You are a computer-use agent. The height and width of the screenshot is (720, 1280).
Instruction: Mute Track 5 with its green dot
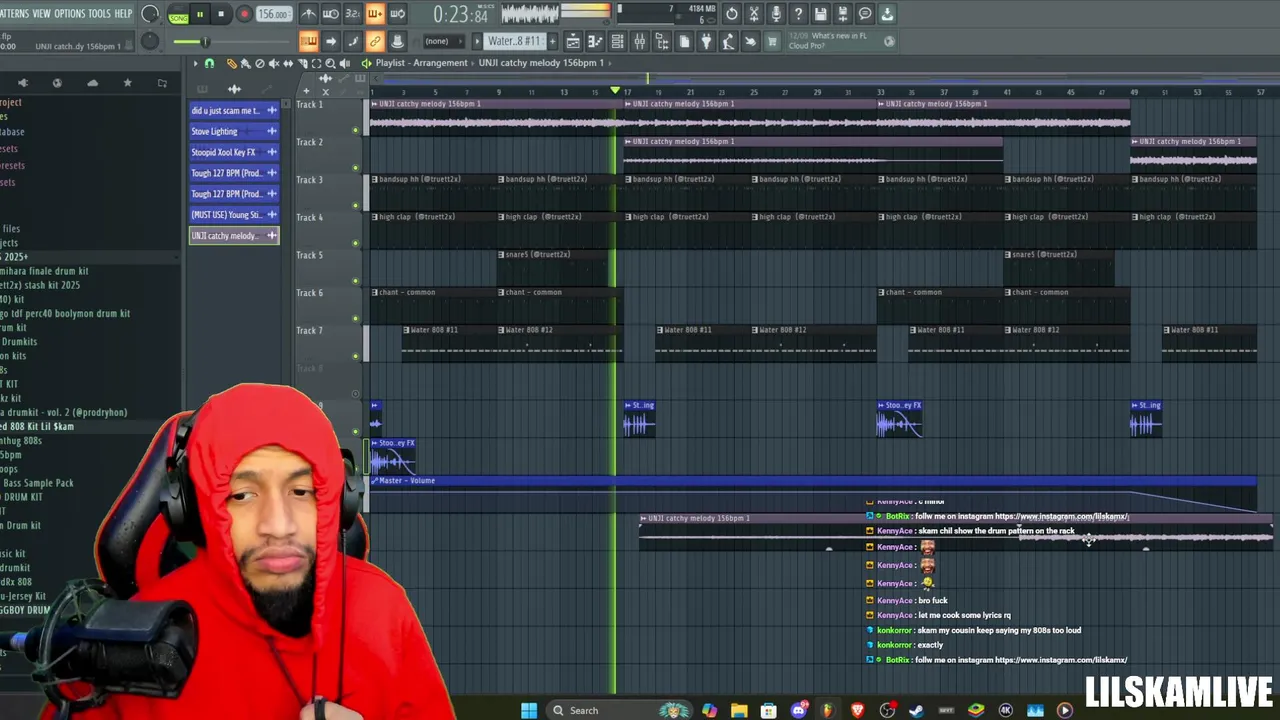[x=355, y=281]
